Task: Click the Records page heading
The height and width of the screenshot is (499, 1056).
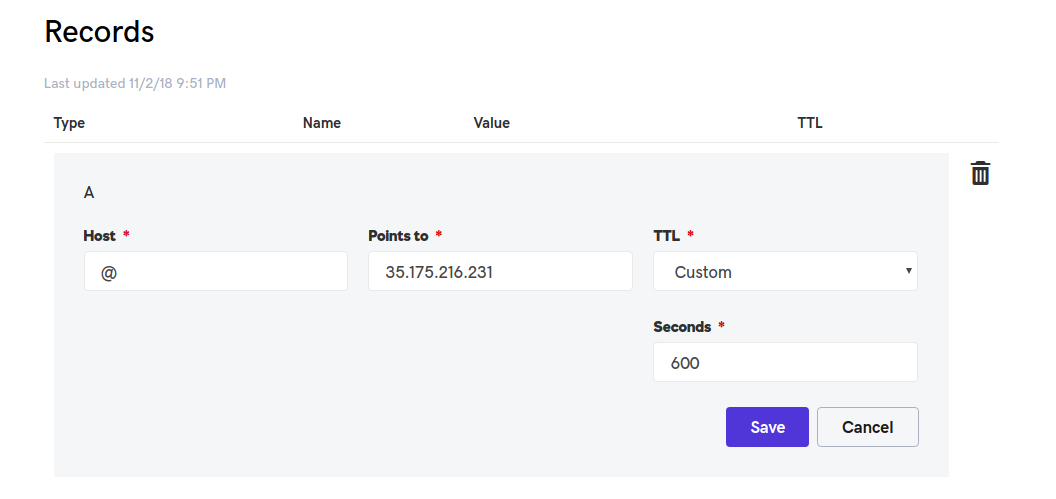Action: click(x=100, y=32)
